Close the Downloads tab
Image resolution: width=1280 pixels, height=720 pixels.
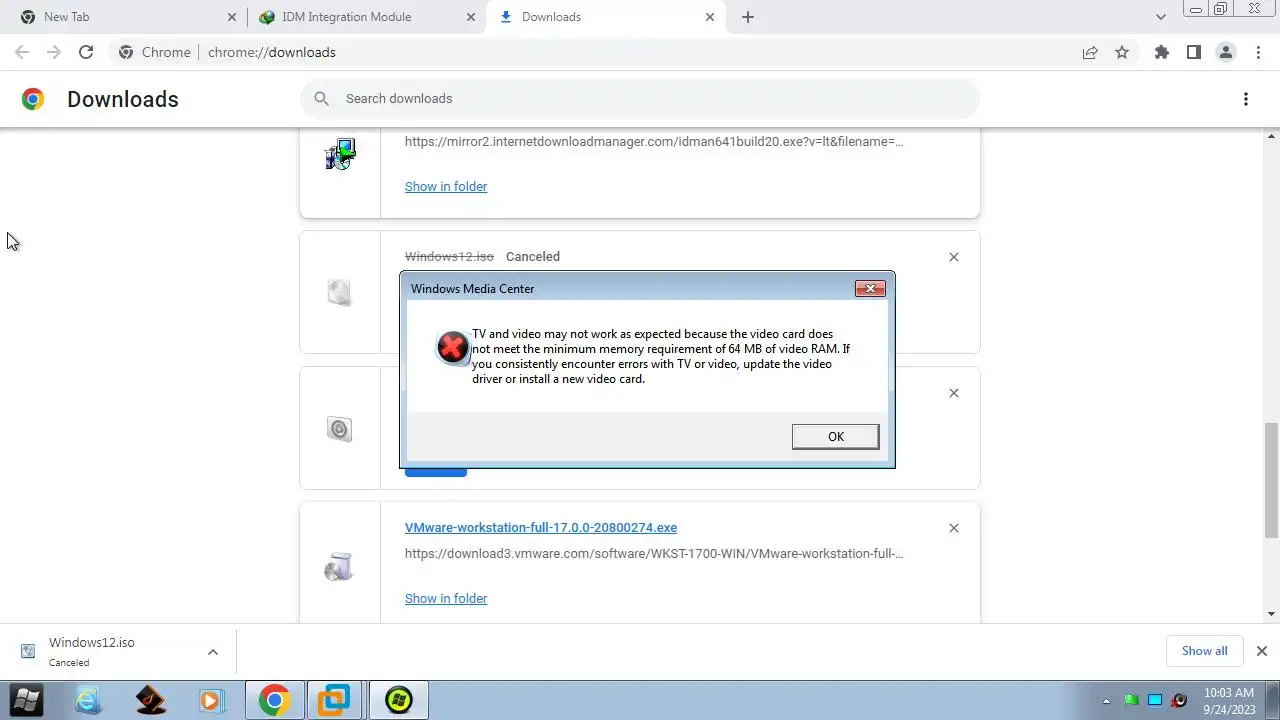pyautogui.click(x=710, y=17)
